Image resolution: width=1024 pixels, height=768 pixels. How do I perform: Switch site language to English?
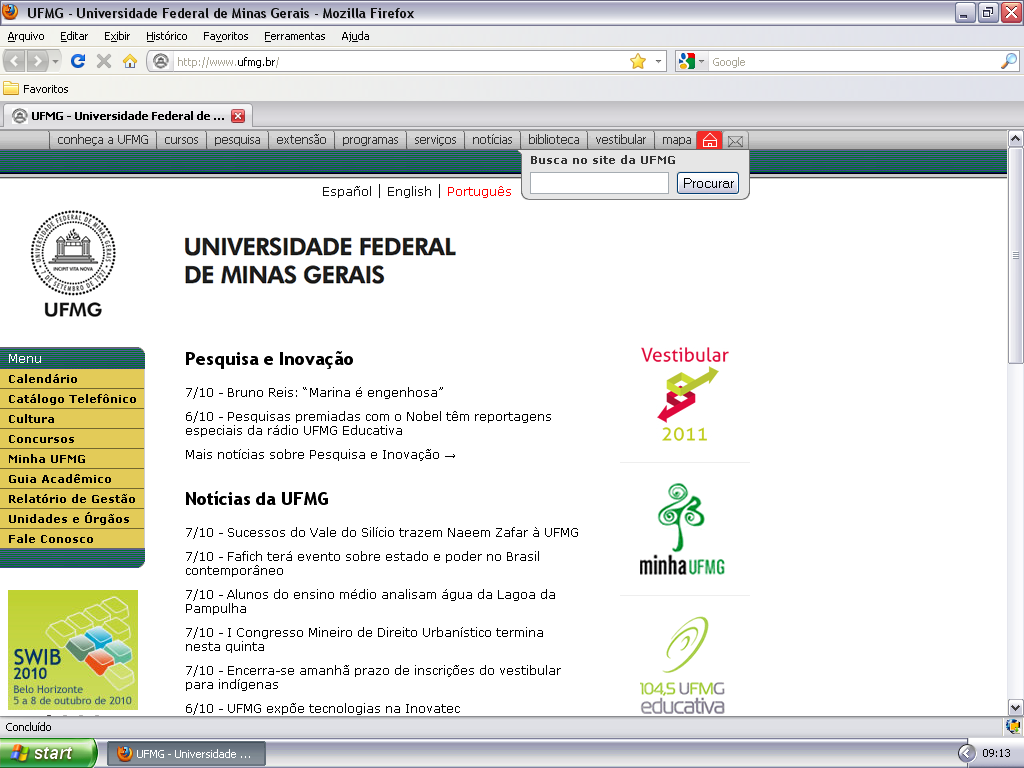(x=409, y=191)
